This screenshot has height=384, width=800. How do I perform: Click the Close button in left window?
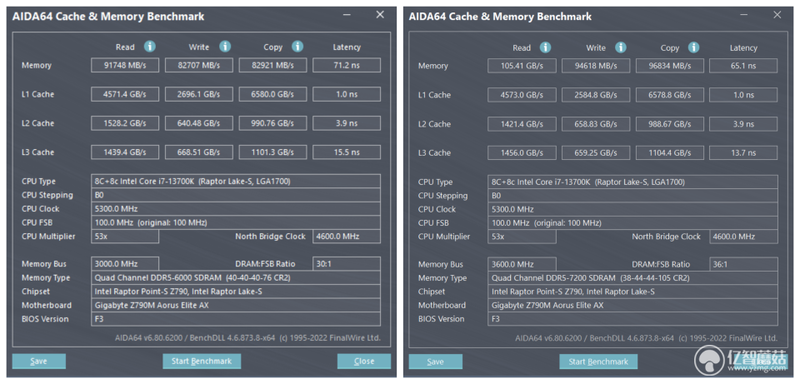coord(364,361)
